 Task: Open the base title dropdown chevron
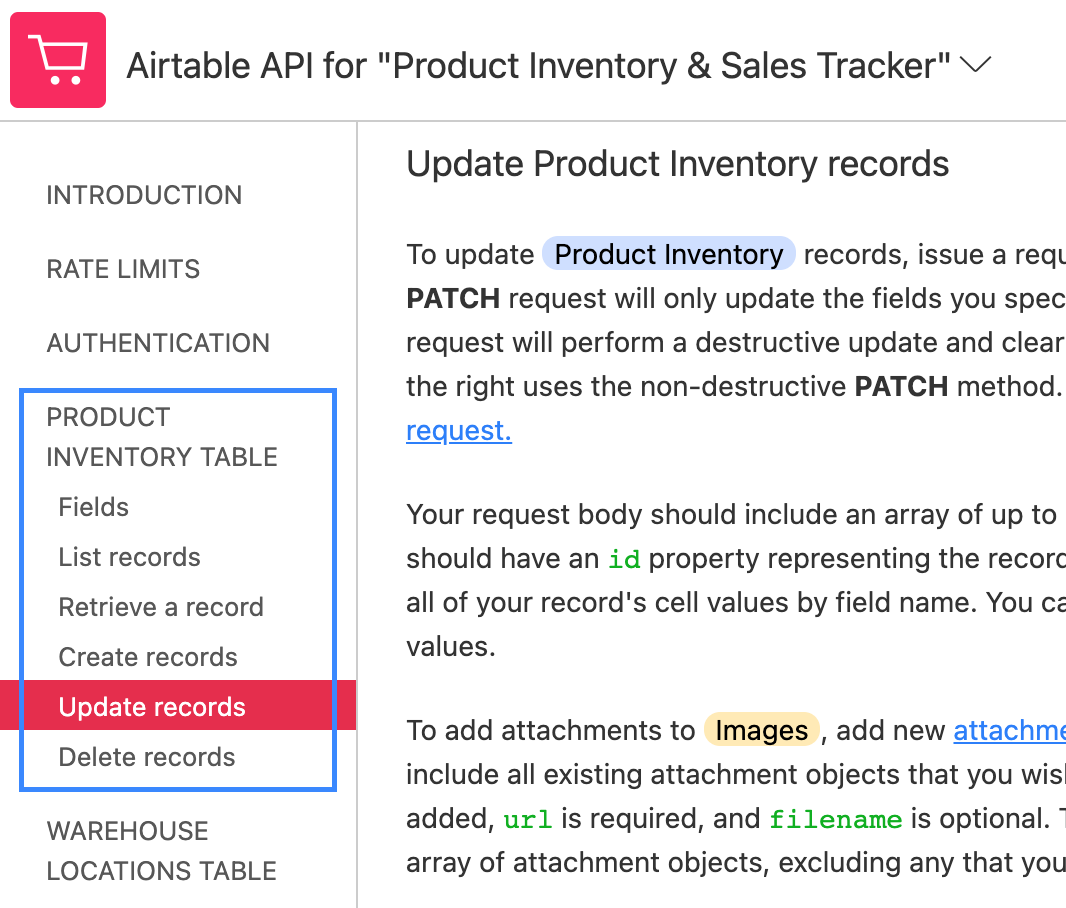tap(975, 65)
